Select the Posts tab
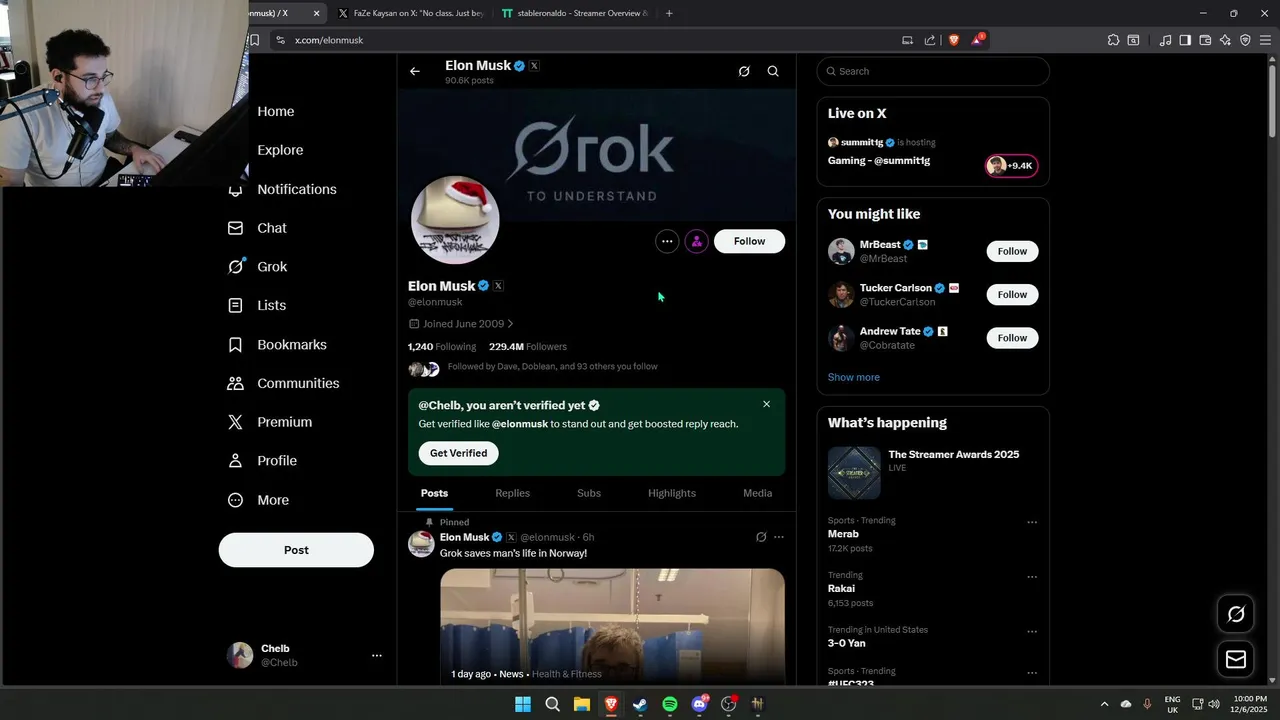 434,493
